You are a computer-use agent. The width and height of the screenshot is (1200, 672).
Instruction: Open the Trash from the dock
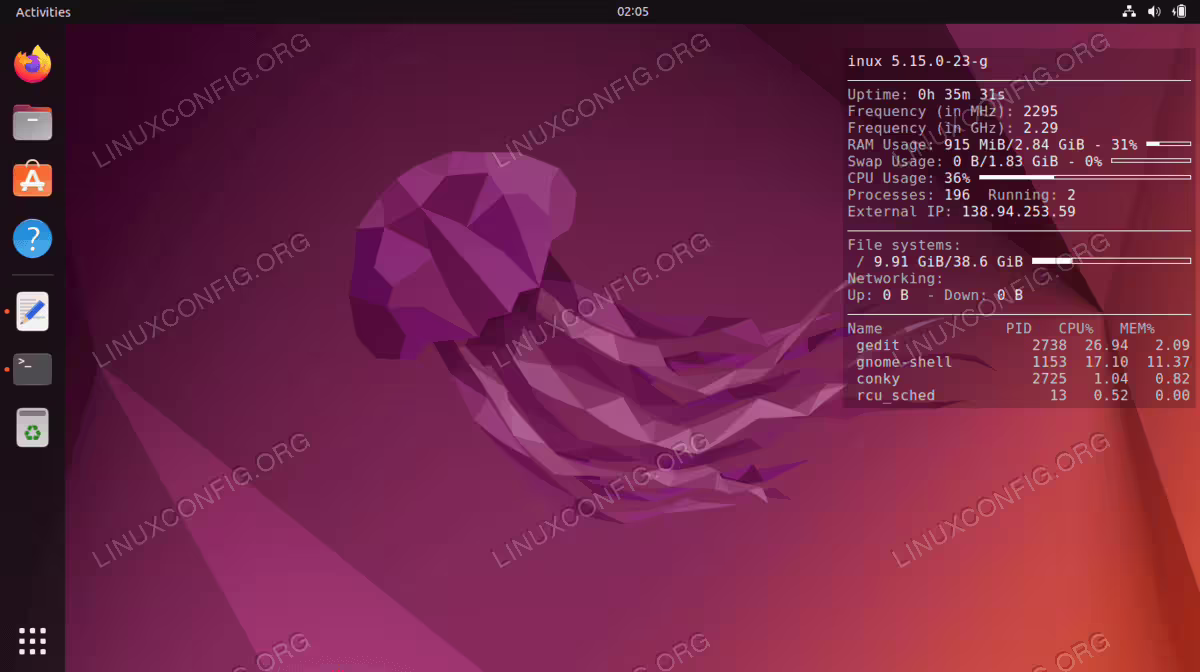point(32,428)
